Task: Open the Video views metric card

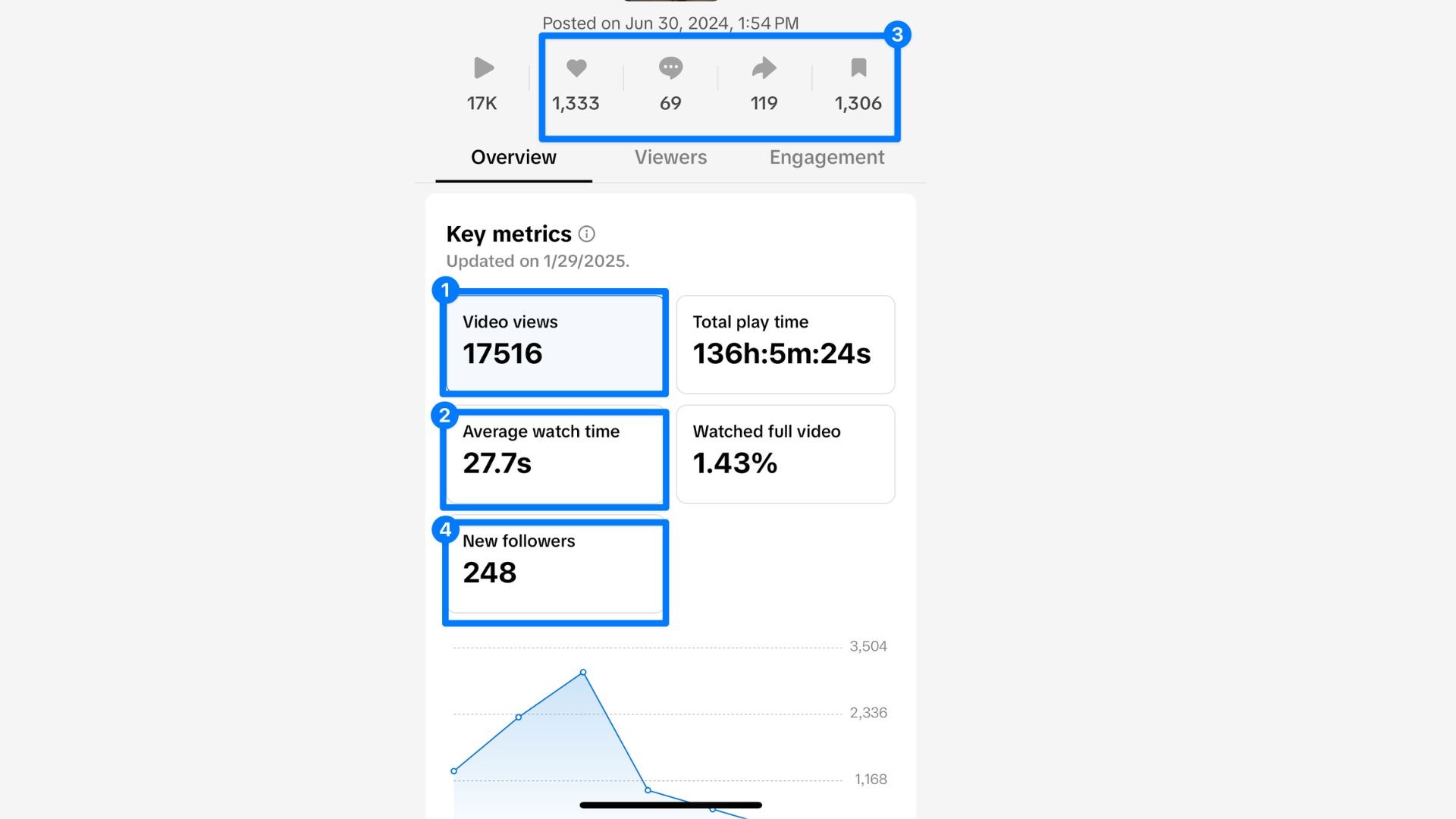Action: [x=554, y=341]
